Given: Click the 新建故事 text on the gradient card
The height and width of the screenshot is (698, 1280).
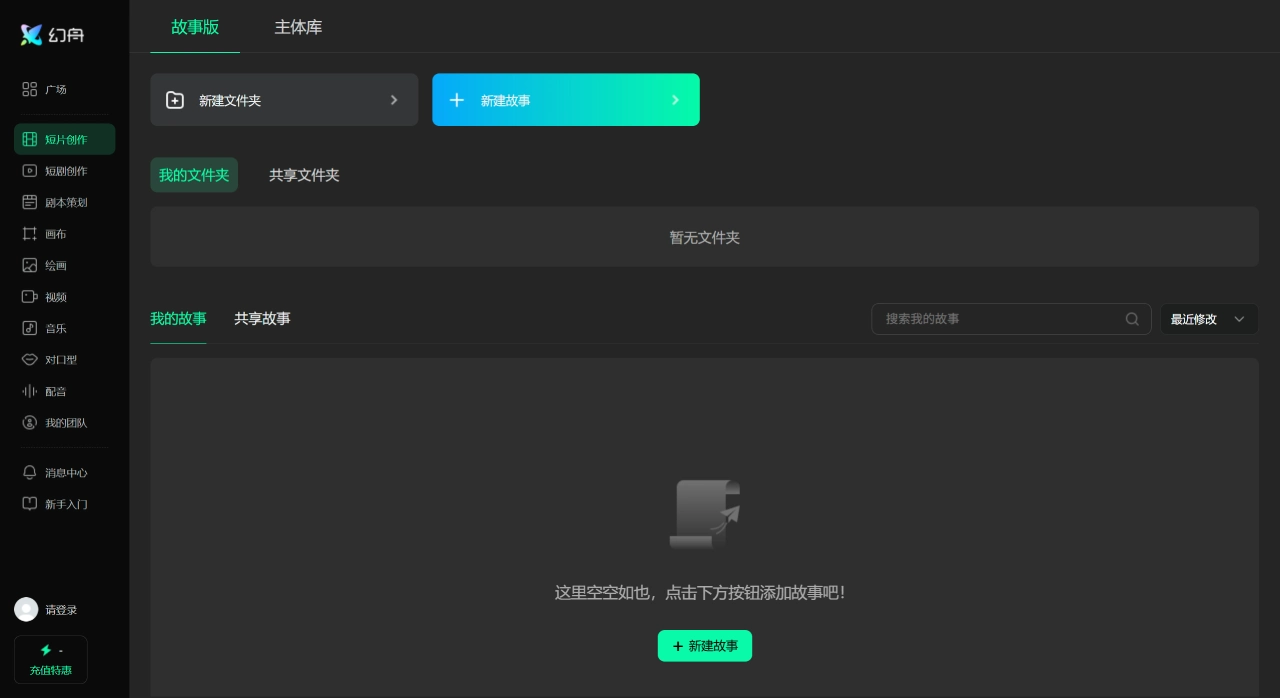Looking at the screenshot, I should click(506, 101).
